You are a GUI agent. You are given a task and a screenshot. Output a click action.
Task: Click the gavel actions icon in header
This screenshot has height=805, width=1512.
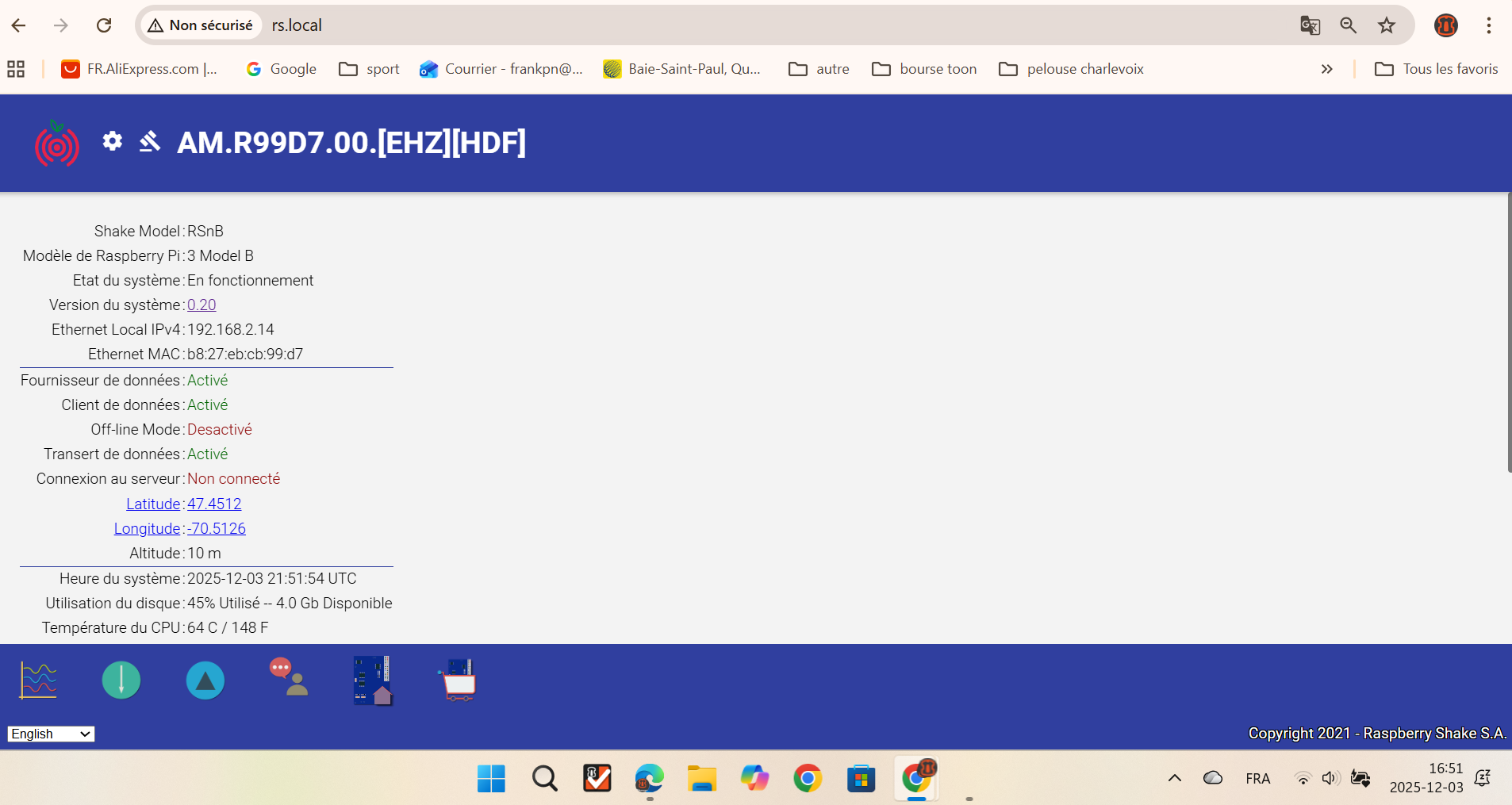click(150, 141)
